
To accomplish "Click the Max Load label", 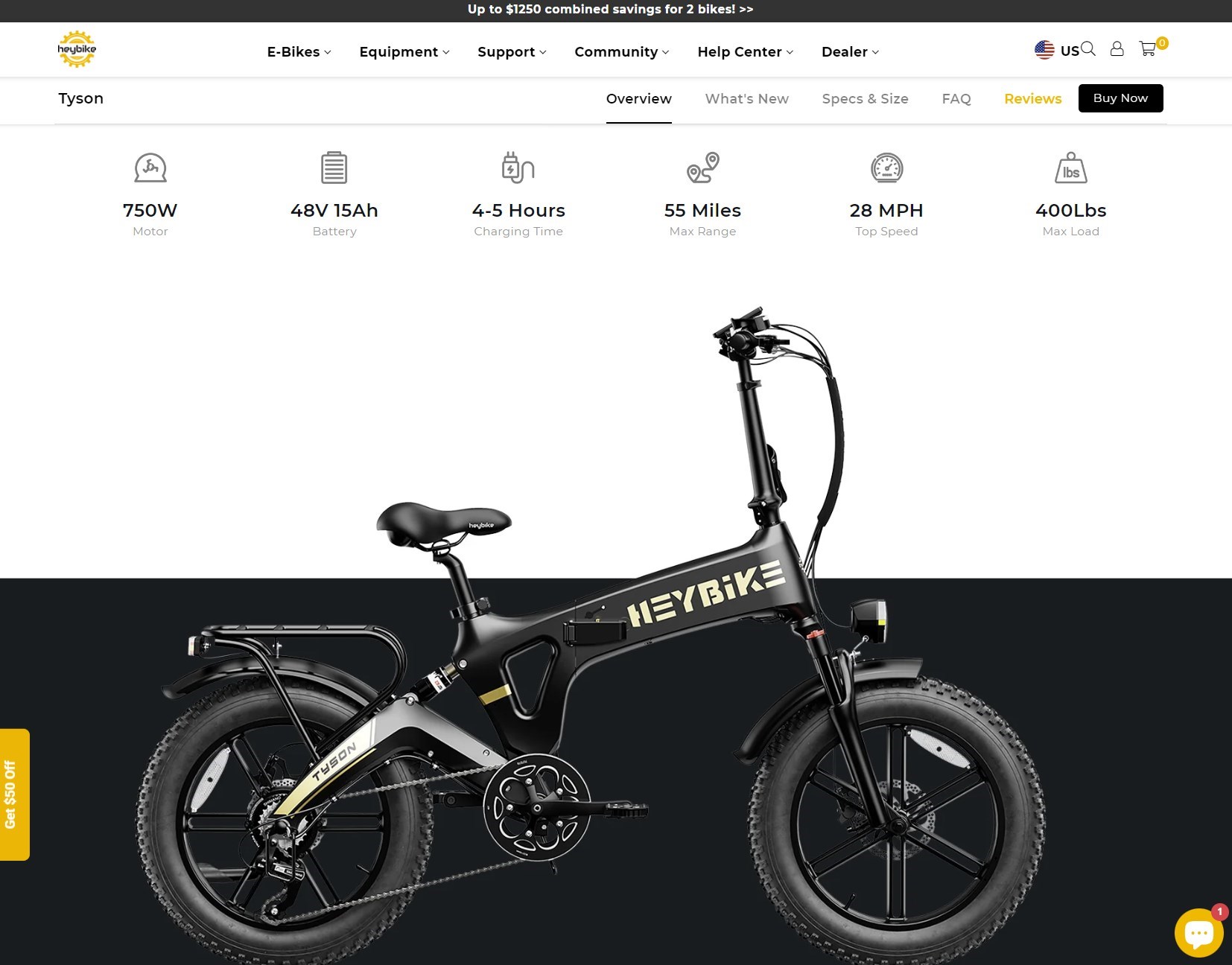I will 1071,232.
